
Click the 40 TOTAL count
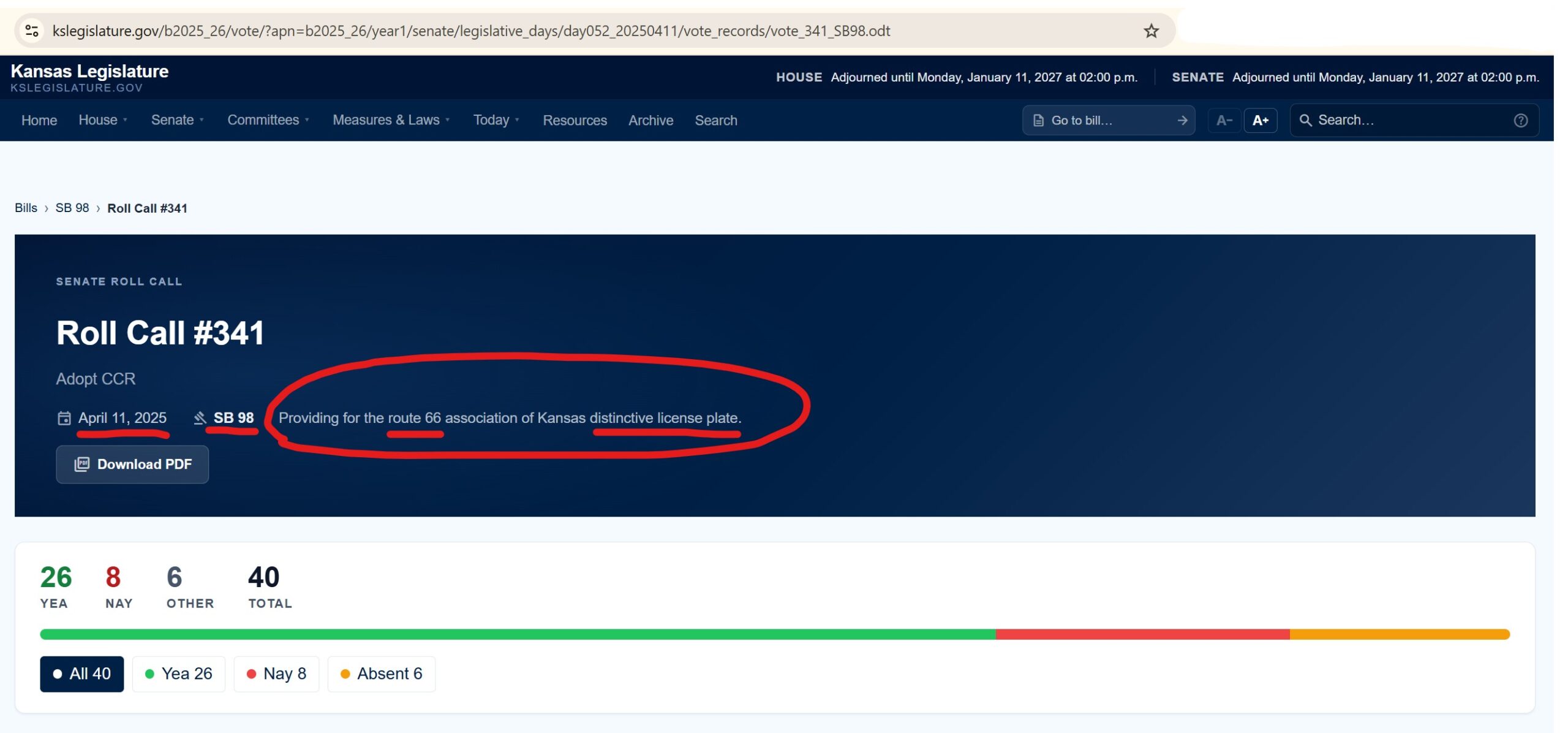270,587
